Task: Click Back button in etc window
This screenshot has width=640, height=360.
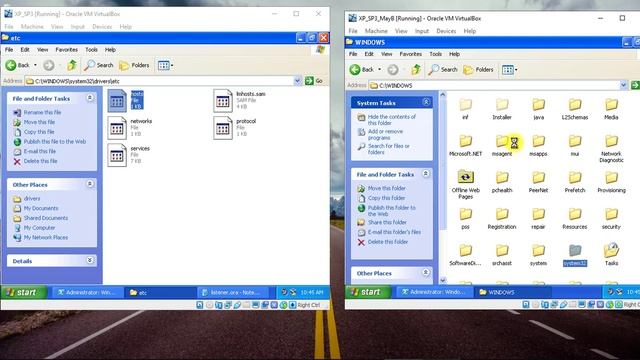Action: pos(18,65)
